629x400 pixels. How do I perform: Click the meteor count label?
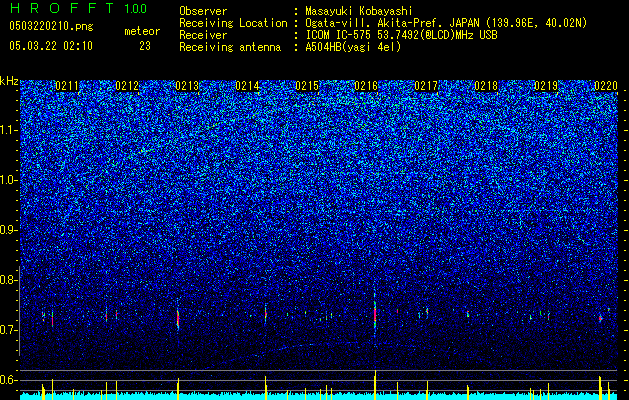(142, 31)
